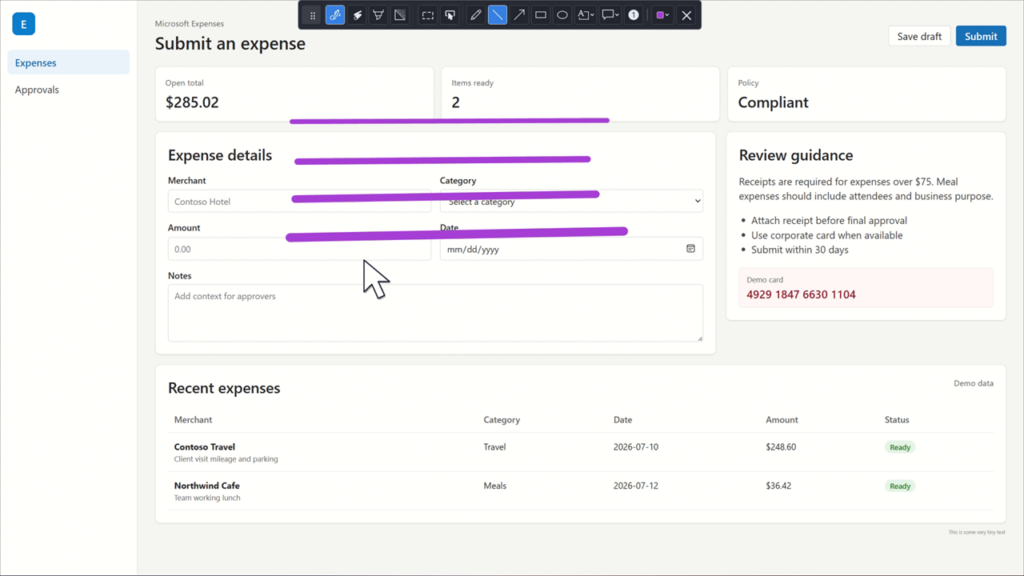
Task: Open the text tool dropdown
Action: click(585, 15)
